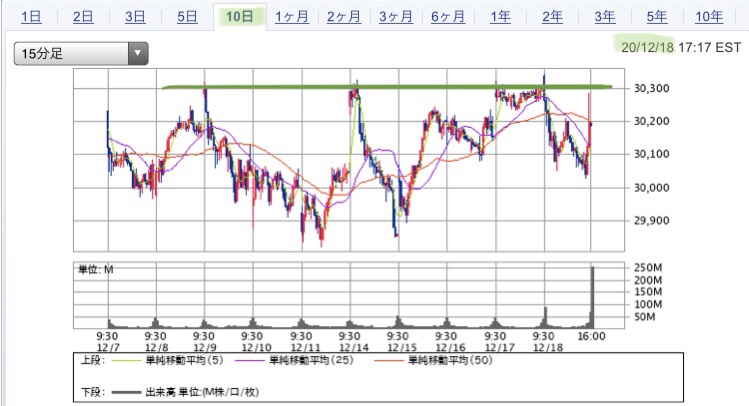Click the 30,200 price axis label
Screen dimensions: 749x406
(652, 121)
